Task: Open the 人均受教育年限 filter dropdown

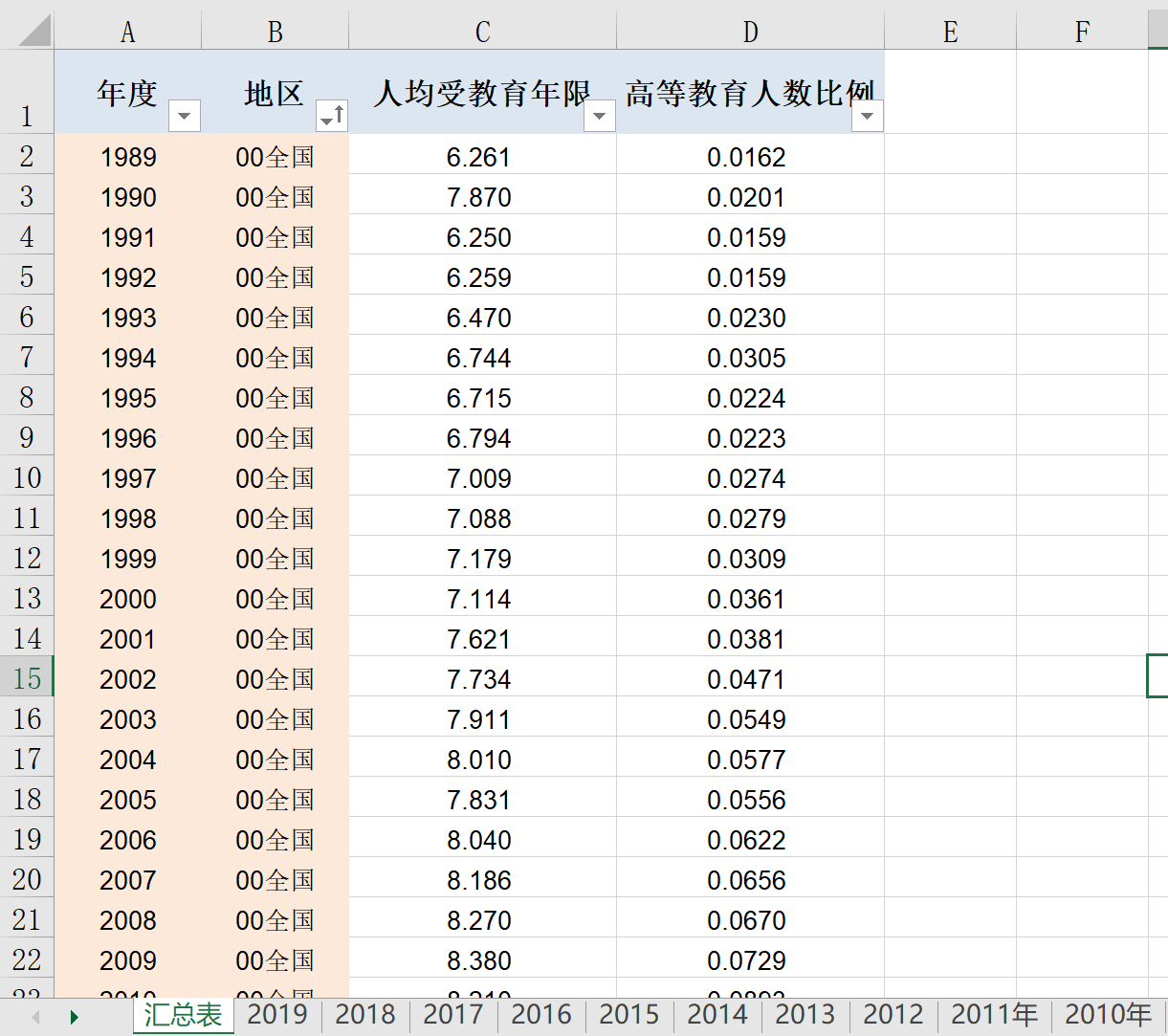Action: 600,116
